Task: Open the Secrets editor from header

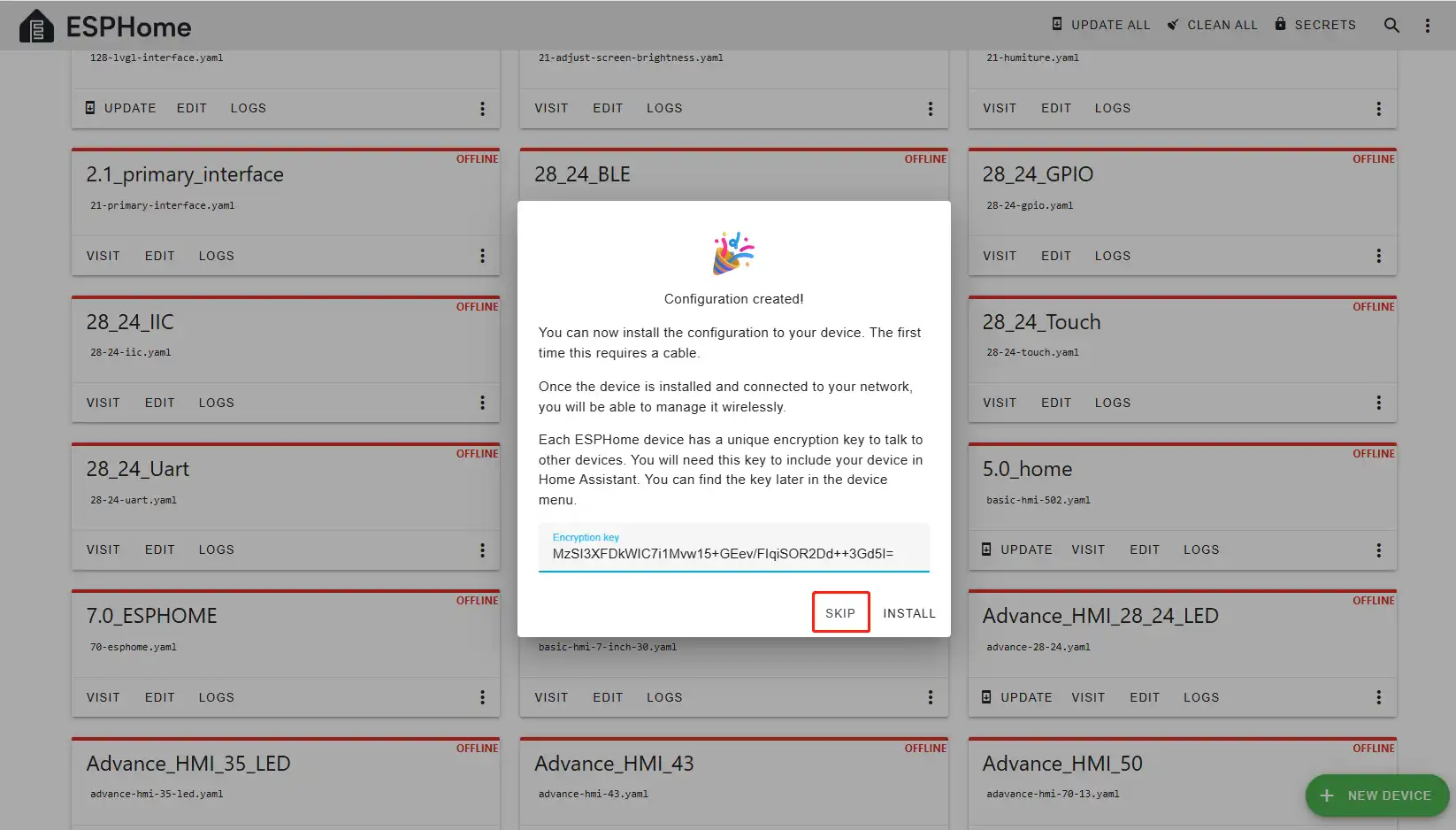Action: pos(1314,25)
